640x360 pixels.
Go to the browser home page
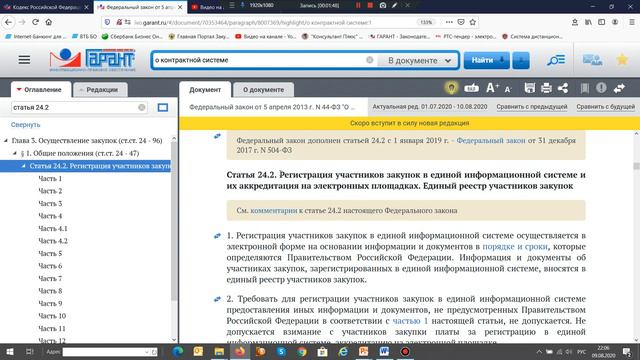click(49, 22)
